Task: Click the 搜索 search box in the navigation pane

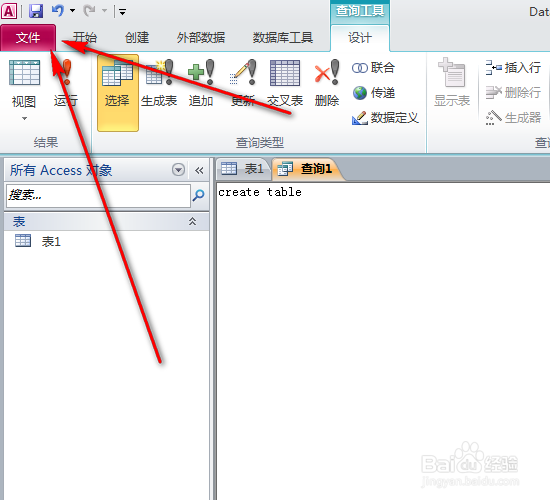Action: [x=98, y=195]
